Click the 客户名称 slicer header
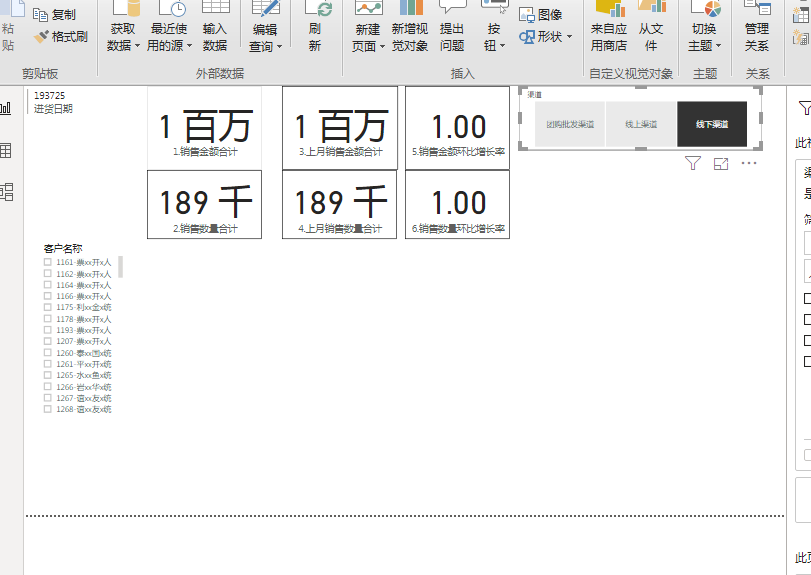This screenshot has width=811, height=575. point(63,248)
